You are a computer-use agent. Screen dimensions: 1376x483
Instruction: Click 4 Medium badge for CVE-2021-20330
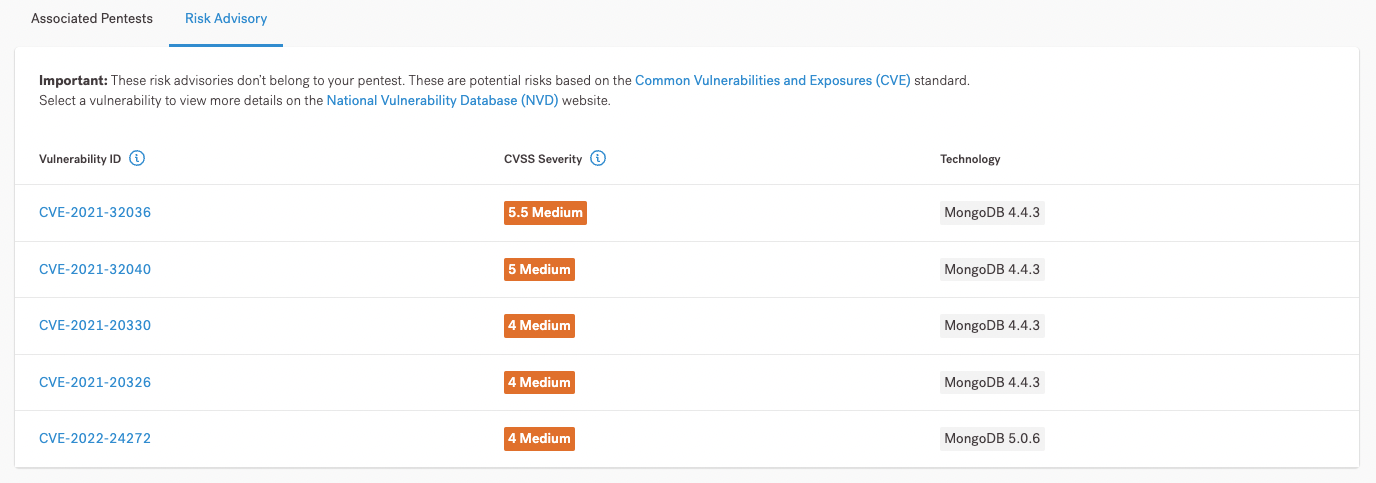pos(540,325)
